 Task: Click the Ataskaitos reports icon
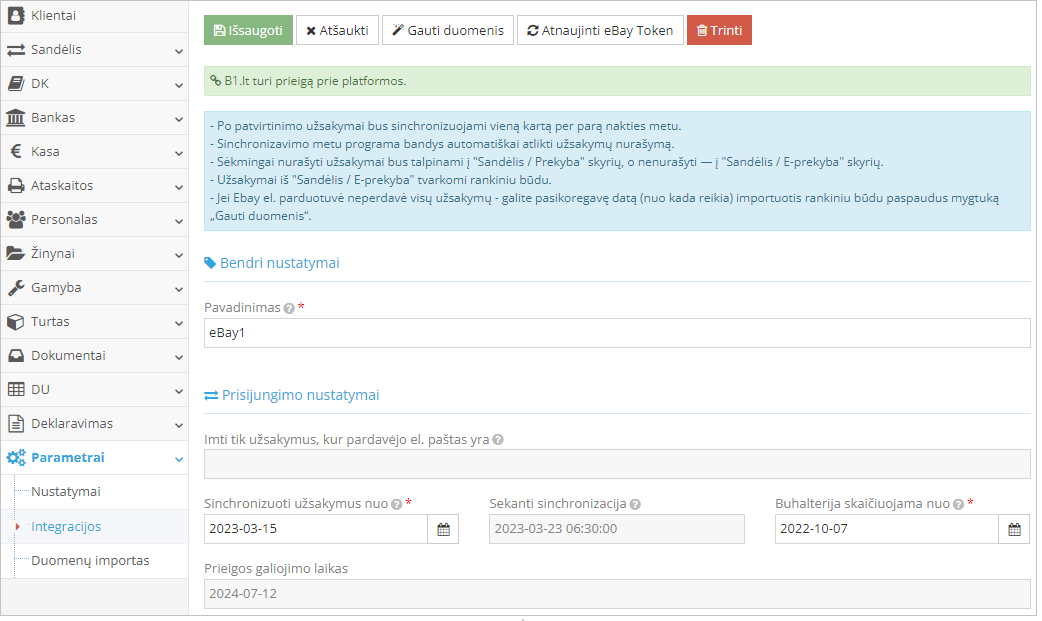[x=16, y=185]
